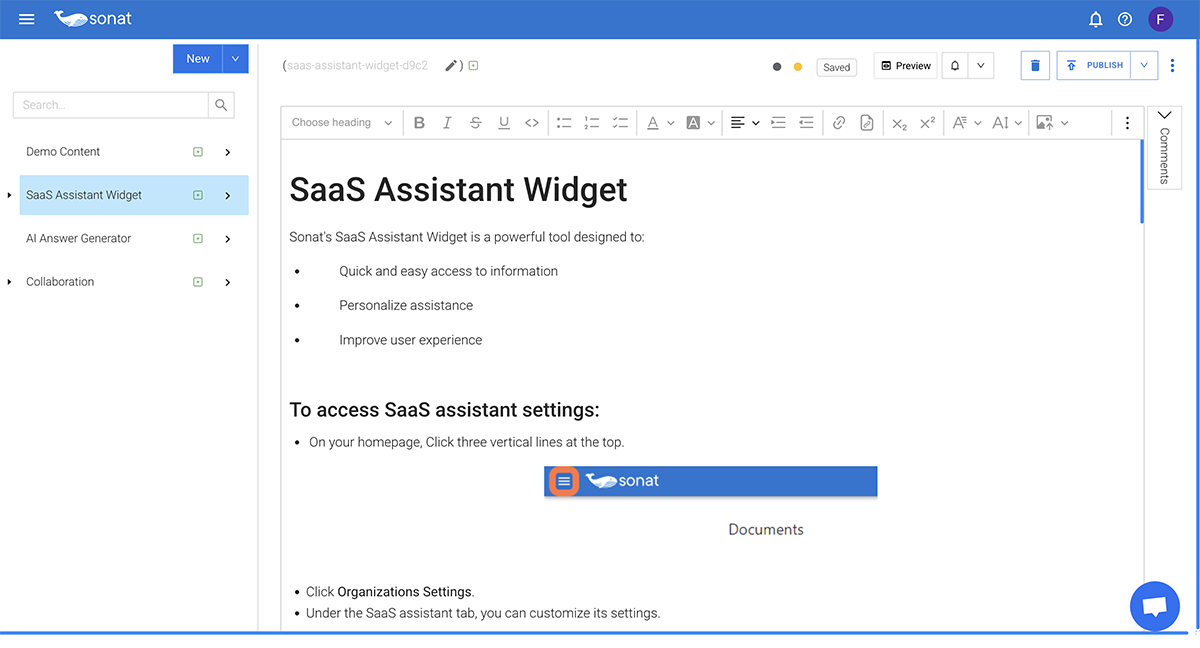Click the subscript button
The width and height of the screenshot is (1200, 648).
pyautogui.click(x=899, y=123)
